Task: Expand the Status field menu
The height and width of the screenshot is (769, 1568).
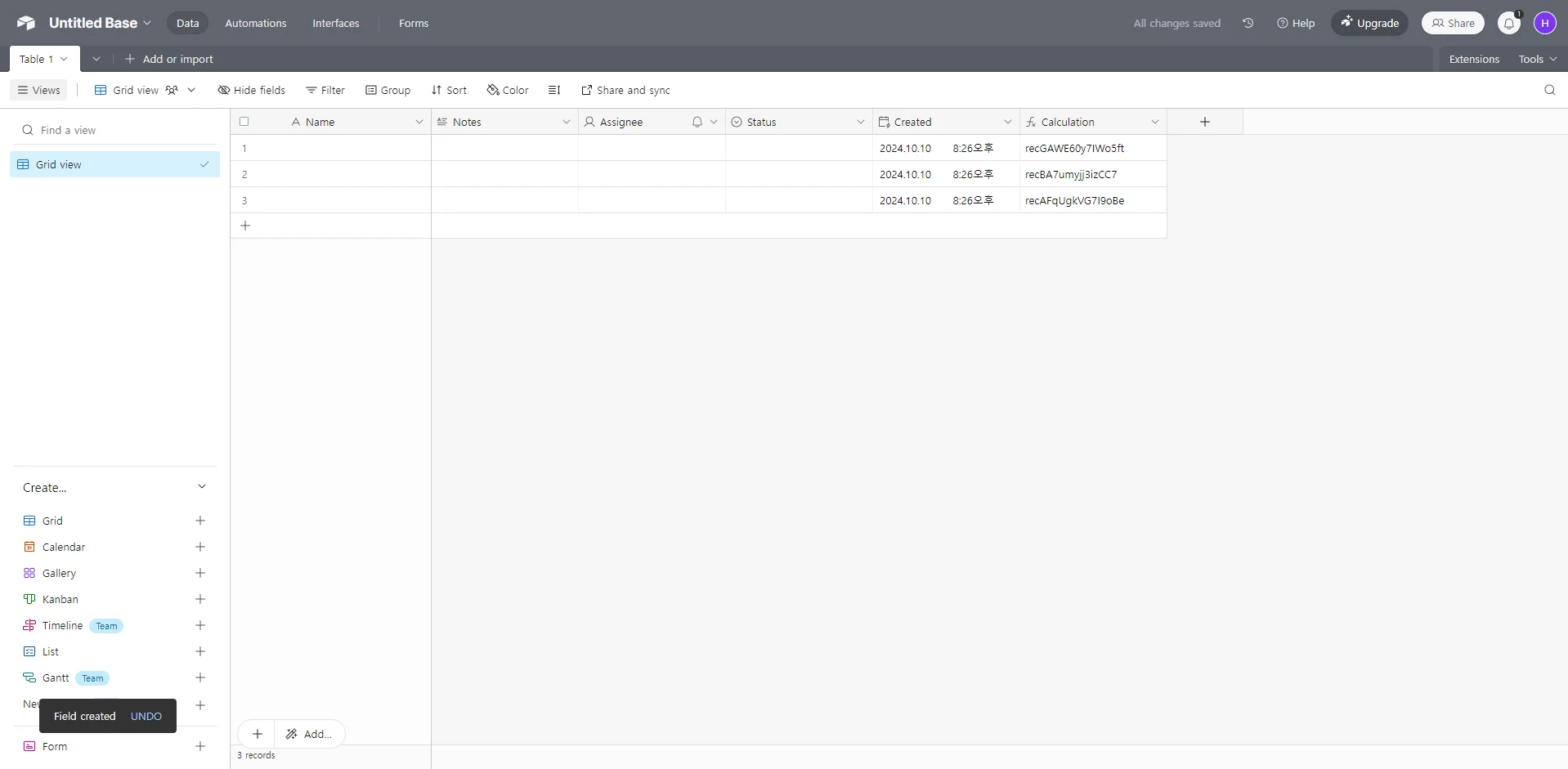Action: coord(860,122)
